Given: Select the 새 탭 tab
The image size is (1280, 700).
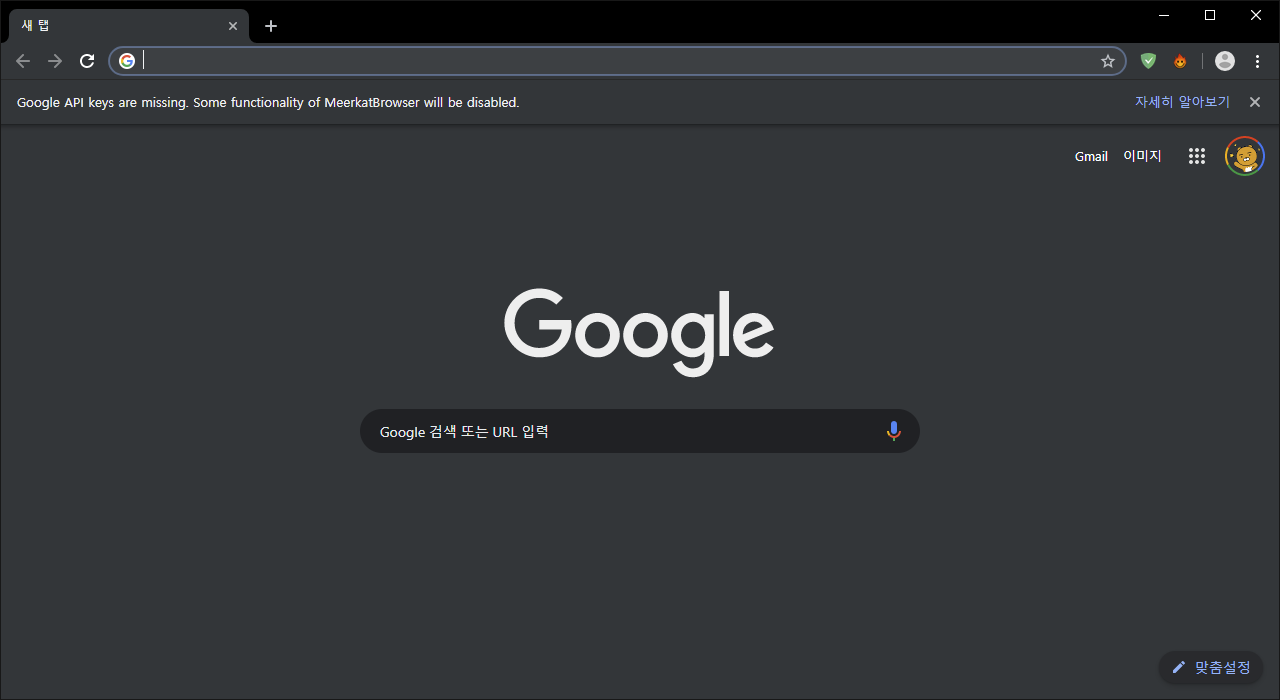Looking at the screenshot, I should click(129, 26).
